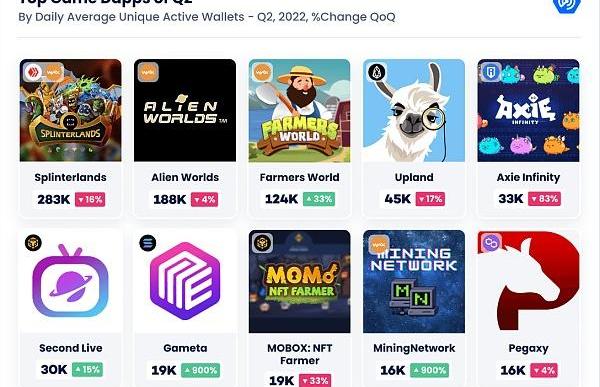Select the MOBOX: NFT Farmer title
Image resolution: width=600 pixels, height=387 pixels.
click(300, 354)
